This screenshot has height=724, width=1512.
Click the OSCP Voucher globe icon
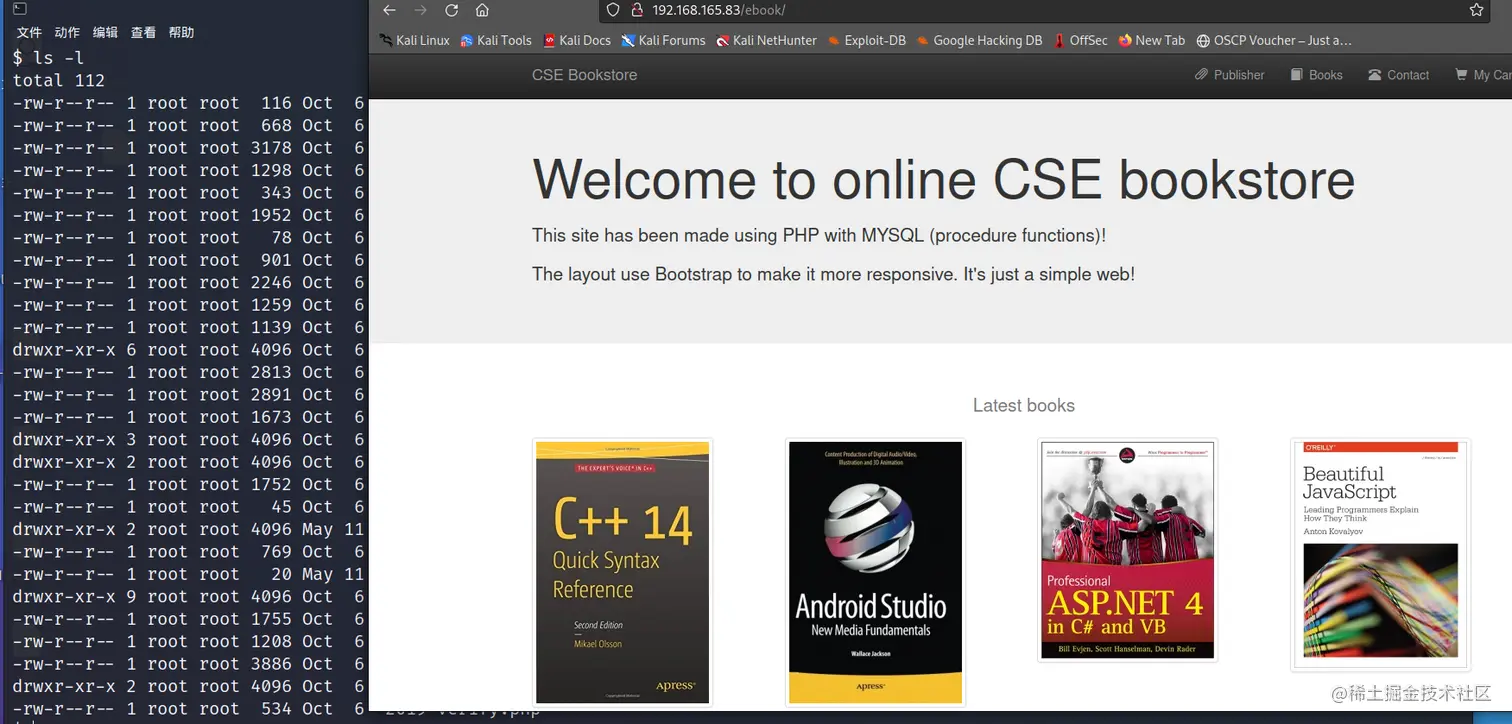tap(1203, 41)
